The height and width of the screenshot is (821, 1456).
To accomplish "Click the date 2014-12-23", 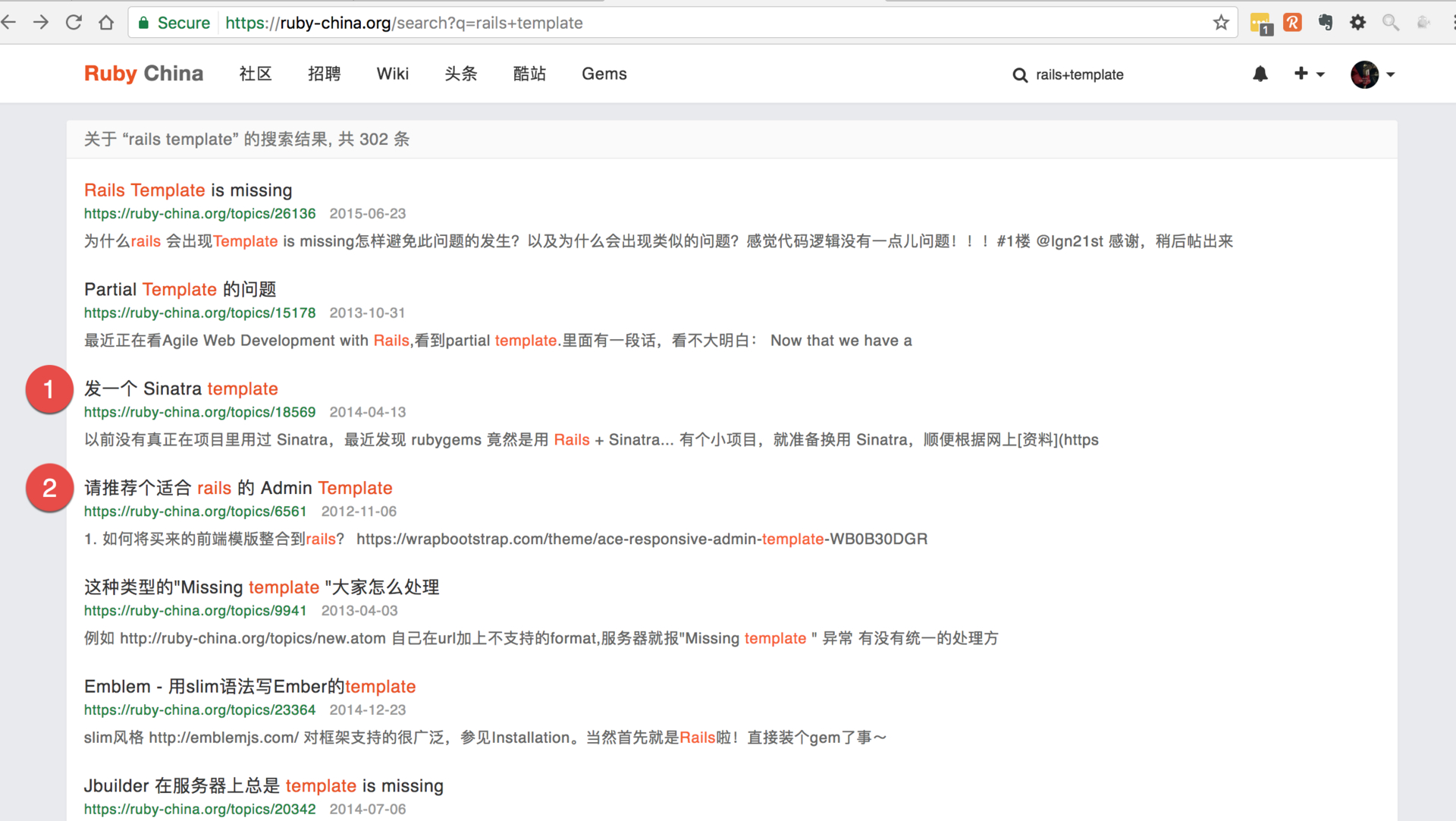I will tap(368, 710).
